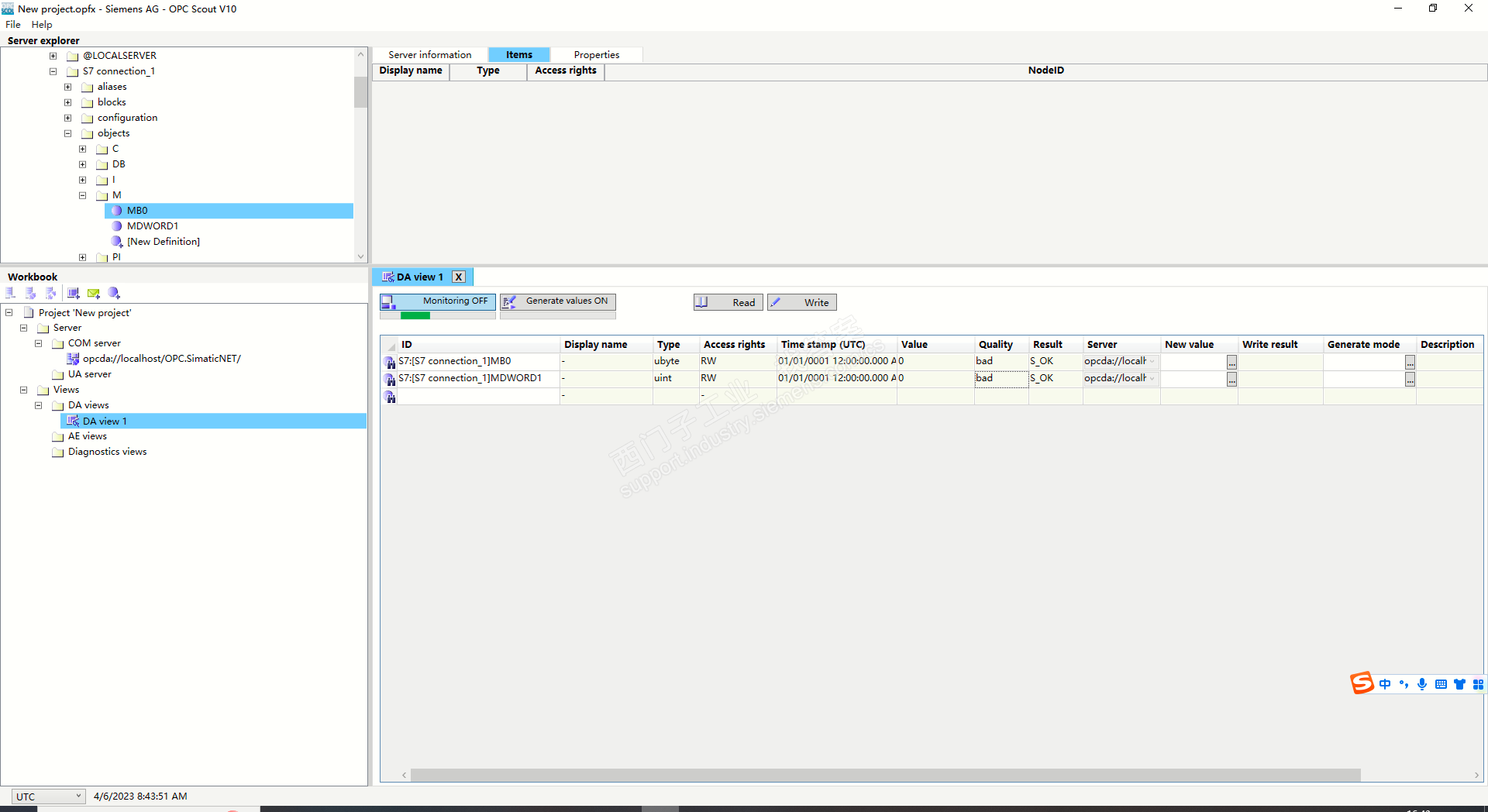Add a new DA view from Workbook toolbar
This screenshot has height=812, width=1488.
point(74,293)
